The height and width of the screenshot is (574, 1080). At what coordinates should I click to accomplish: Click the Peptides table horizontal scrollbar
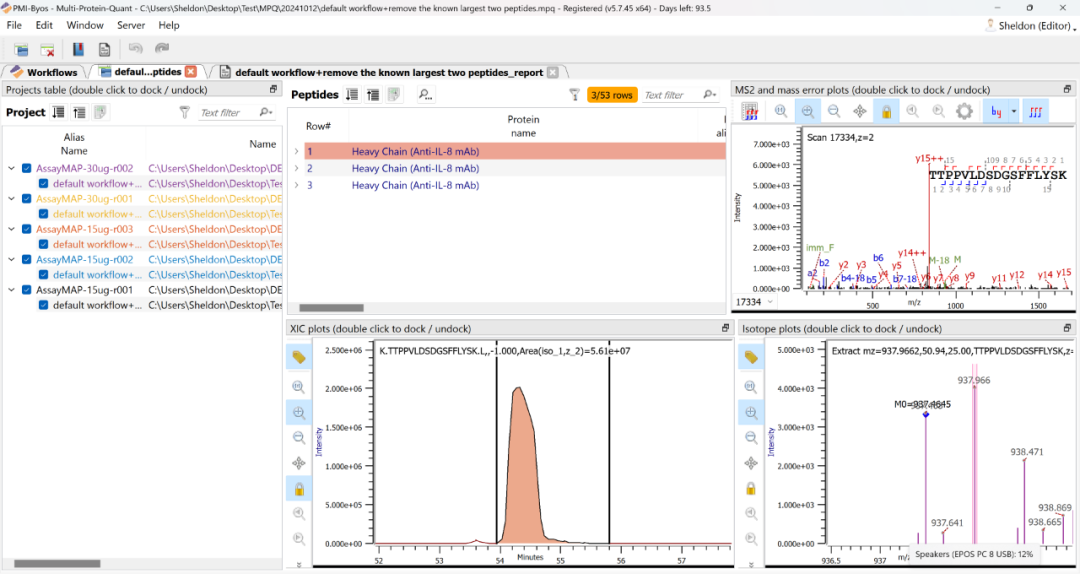pos(331,308)
